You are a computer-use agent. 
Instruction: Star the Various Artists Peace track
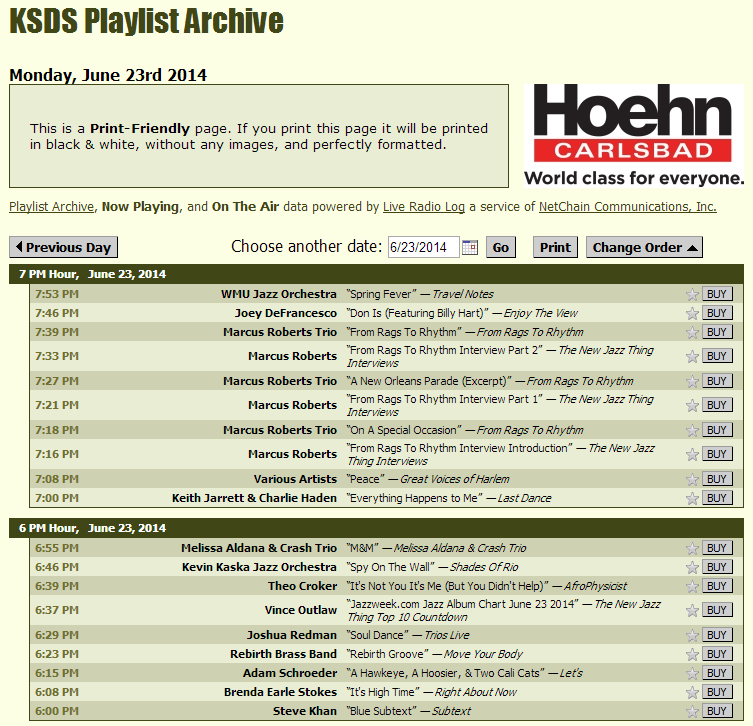click(692, 479)
